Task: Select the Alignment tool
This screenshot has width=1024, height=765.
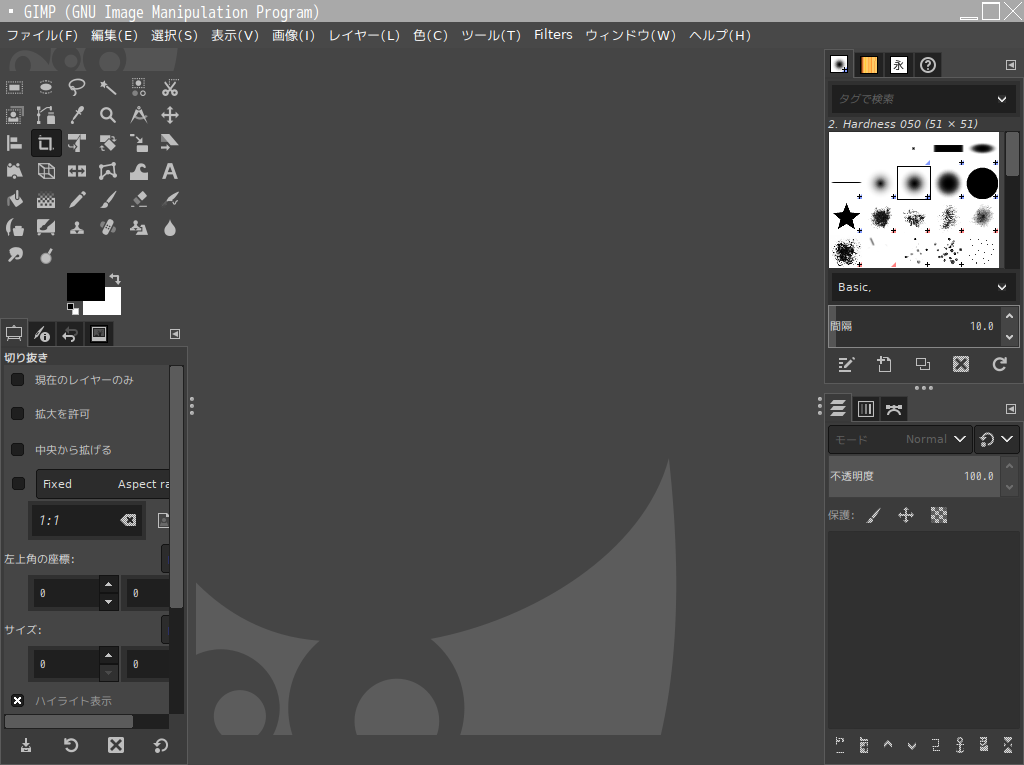Action: 14,143
